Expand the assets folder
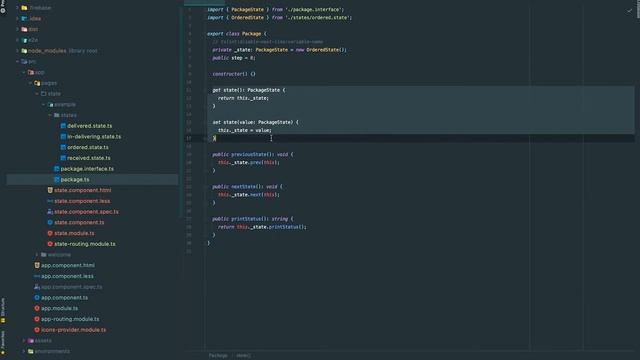The width and height of the screenshot is (640, 360). 24,340
